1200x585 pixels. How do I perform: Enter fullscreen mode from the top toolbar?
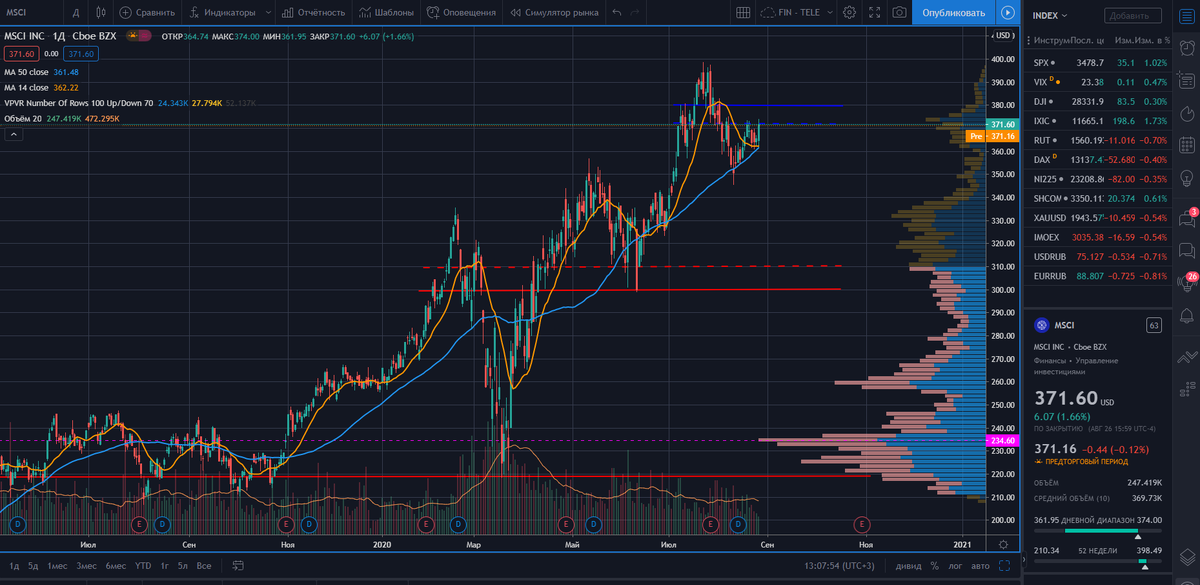click(x=874, y=13)
